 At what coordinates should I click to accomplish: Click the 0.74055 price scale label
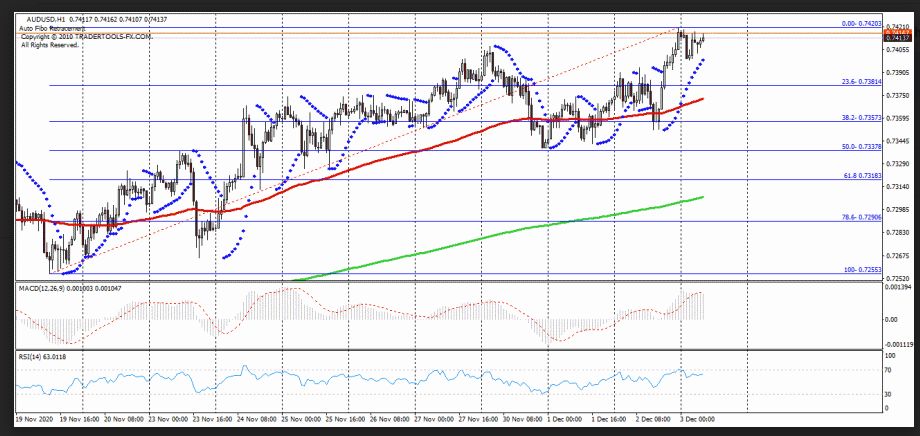click(x=897, y=49)
